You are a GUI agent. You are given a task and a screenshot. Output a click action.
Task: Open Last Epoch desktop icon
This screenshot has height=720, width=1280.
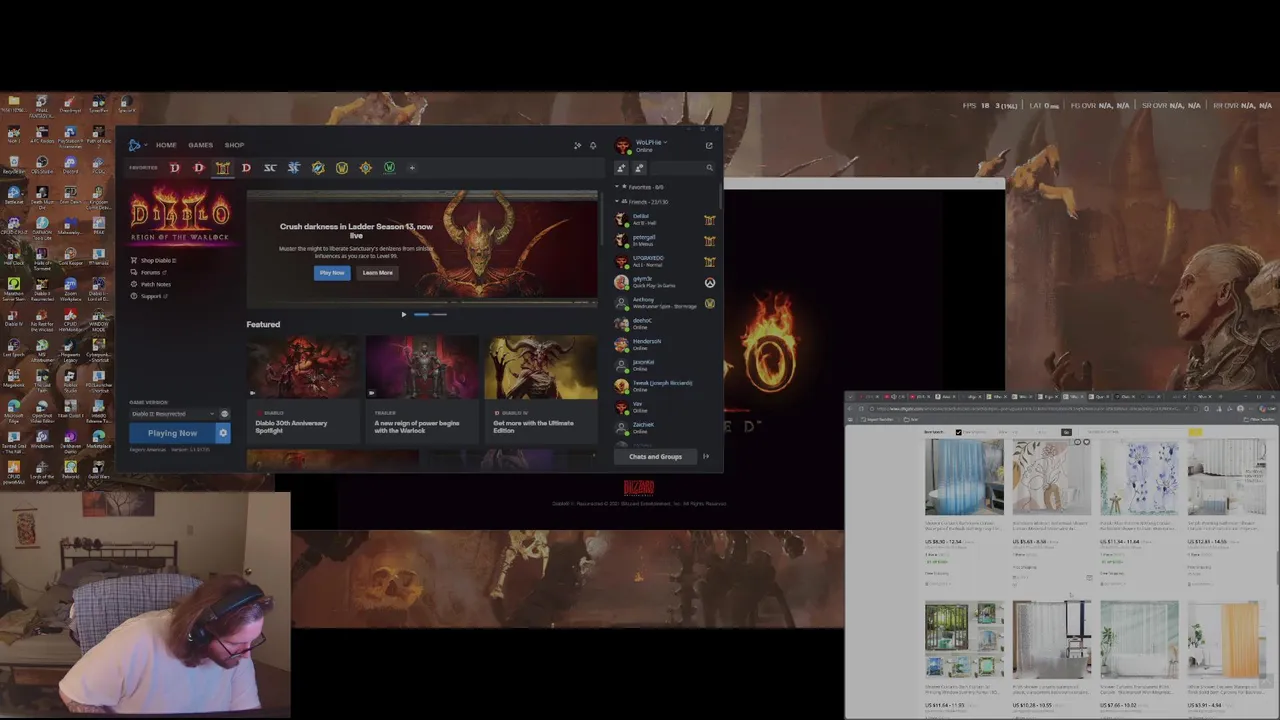point(13,349)
